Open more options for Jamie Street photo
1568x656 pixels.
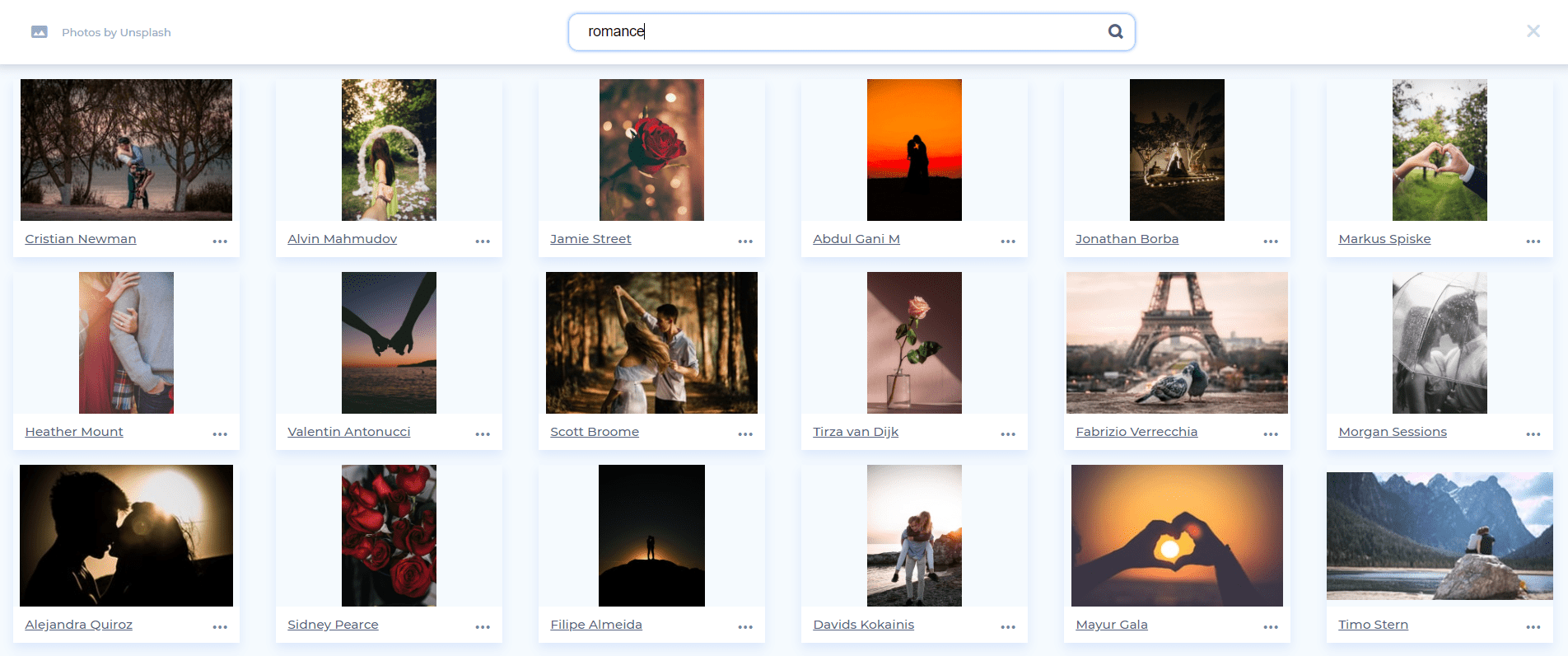[745, 241]
